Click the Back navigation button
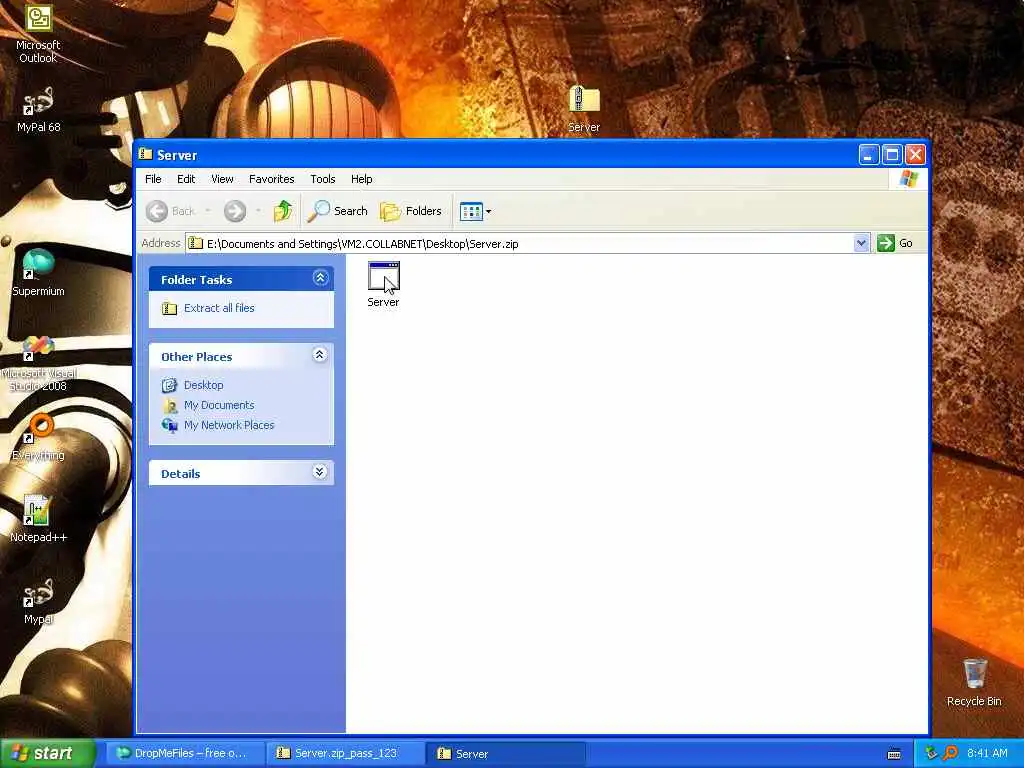The width and height of the screenshot is (1024, 768). coord(170,211)
